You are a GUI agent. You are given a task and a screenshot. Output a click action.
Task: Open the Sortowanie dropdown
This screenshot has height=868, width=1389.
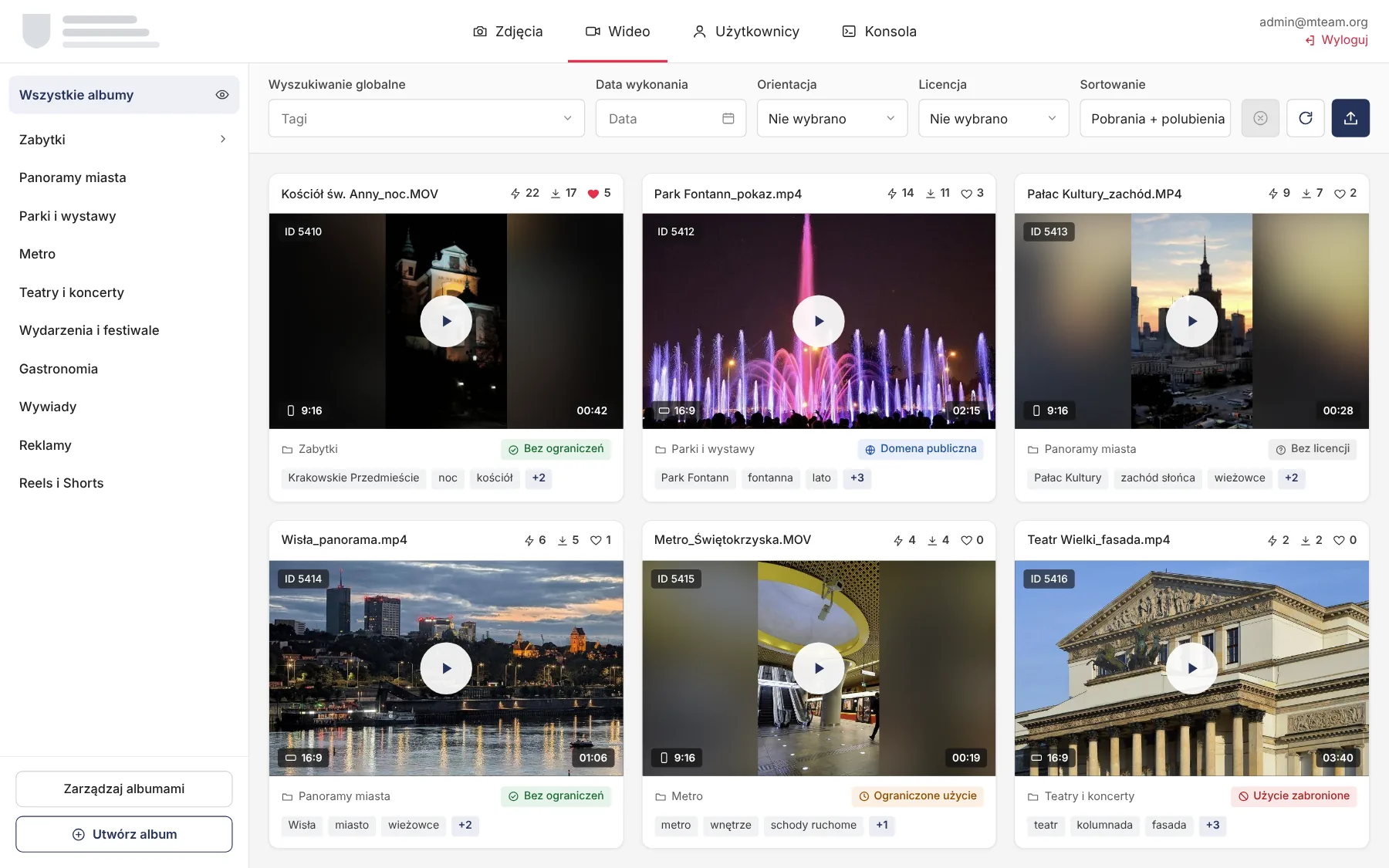pyautogui.click(x=1155, y=118)
